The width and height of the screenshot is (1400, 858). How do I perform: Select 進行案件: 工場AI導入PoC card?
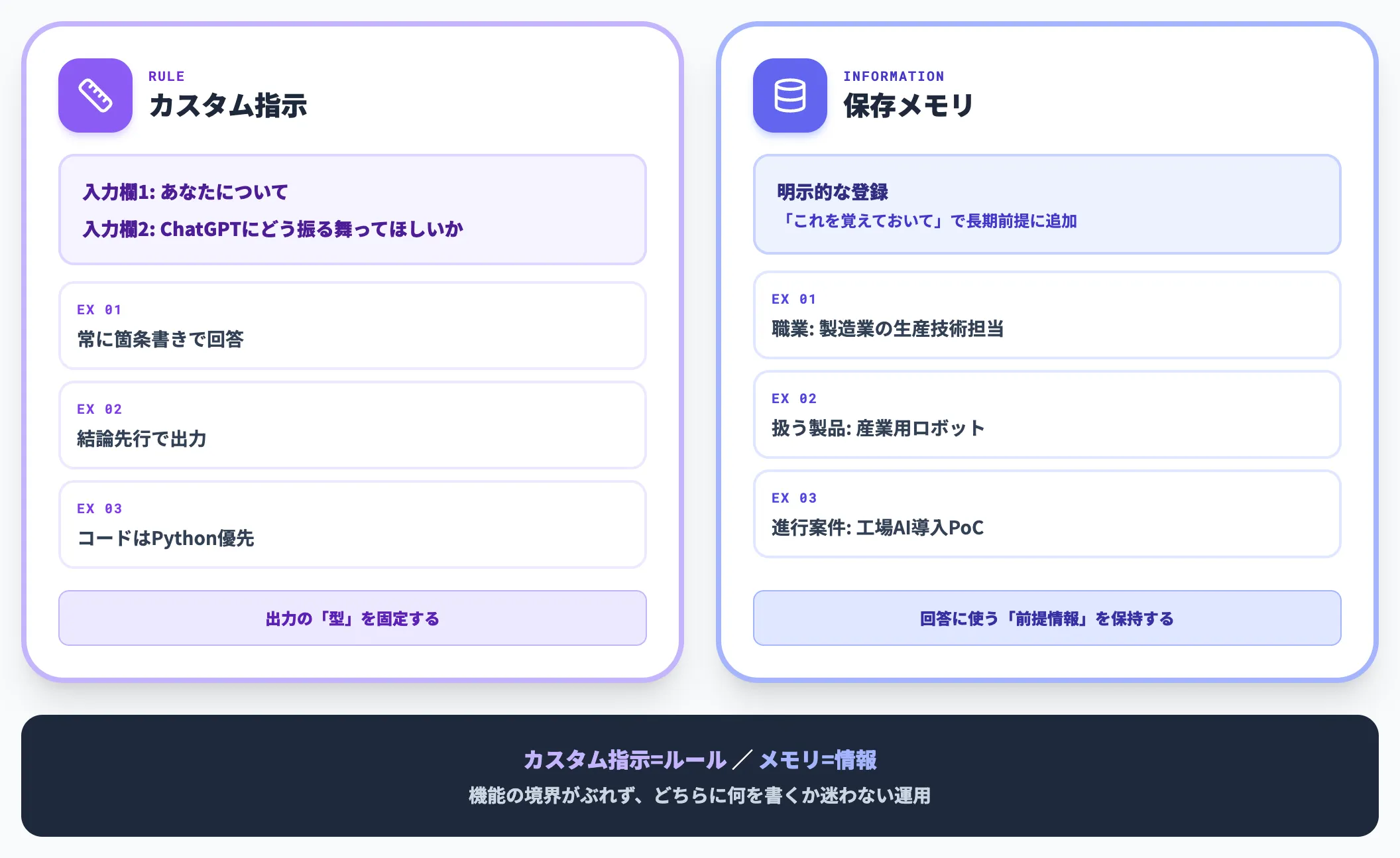[x=1047, y=514]
